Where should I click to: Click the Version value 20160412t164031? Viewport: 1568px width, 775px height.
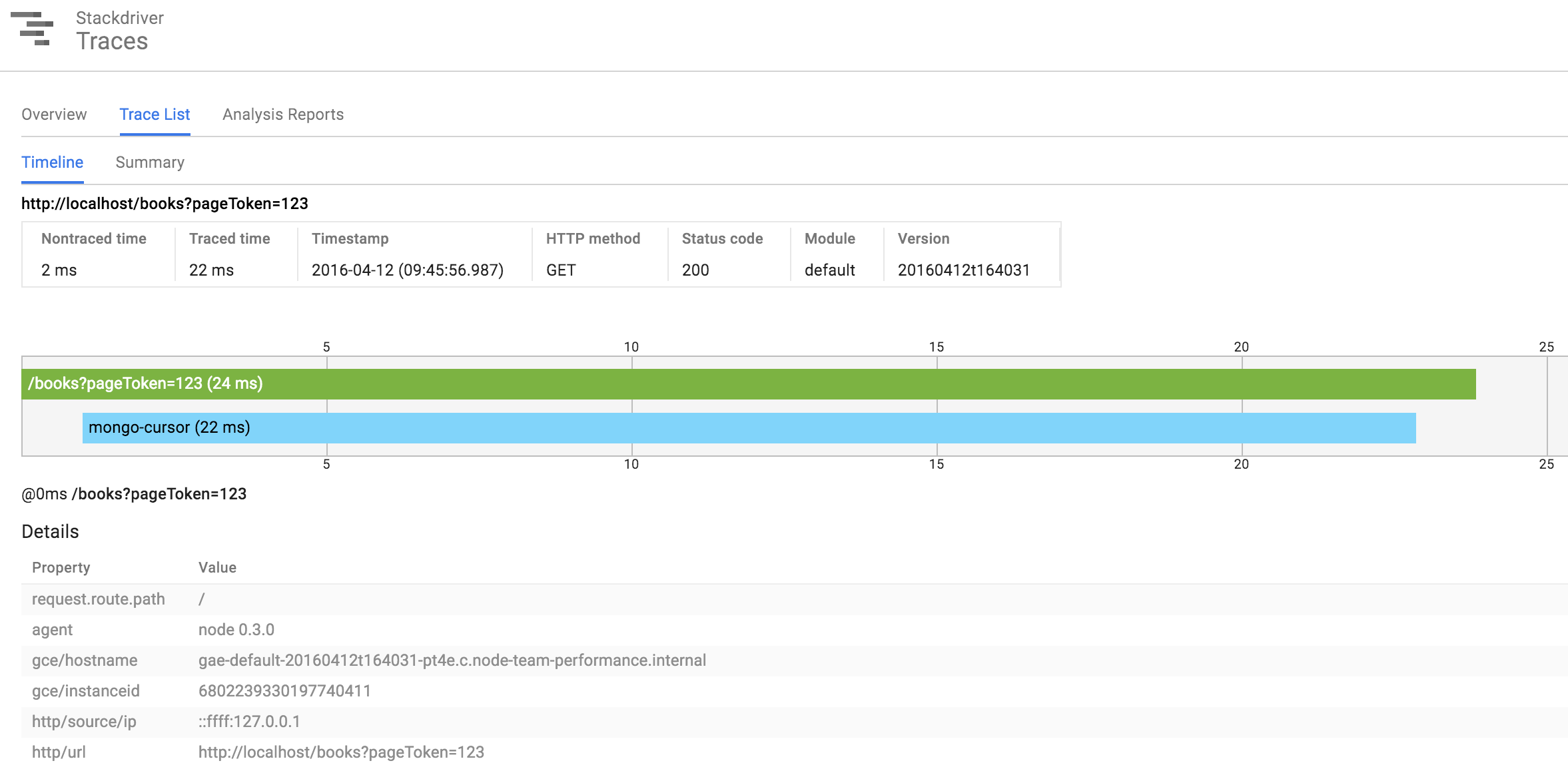click(x=963, y=270)
